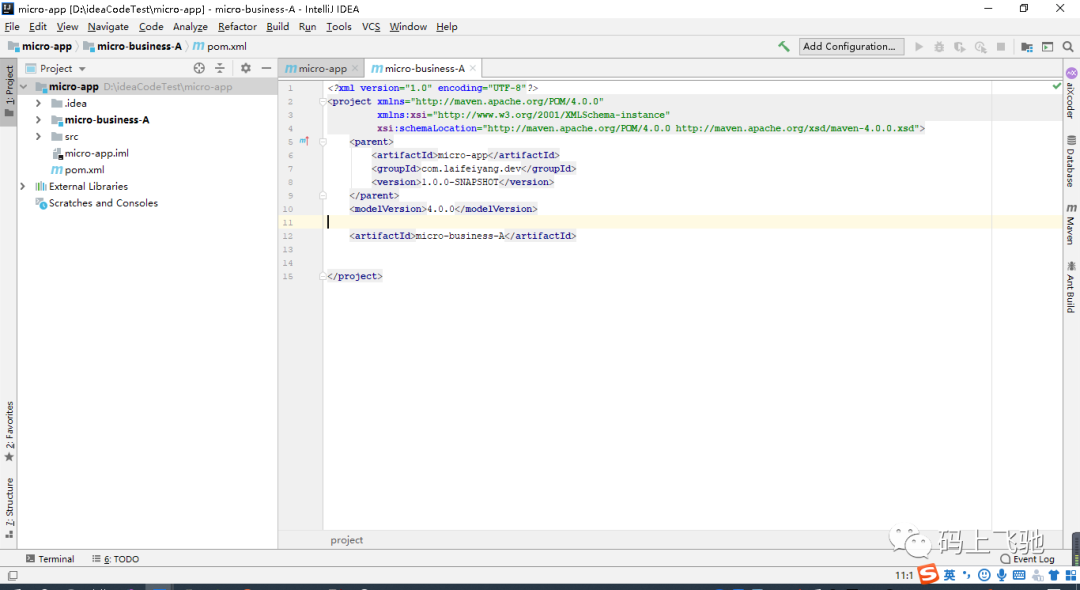
Task: Select Scratches and Consoles item
Action: pyautogui.click(x=96, y=203)
